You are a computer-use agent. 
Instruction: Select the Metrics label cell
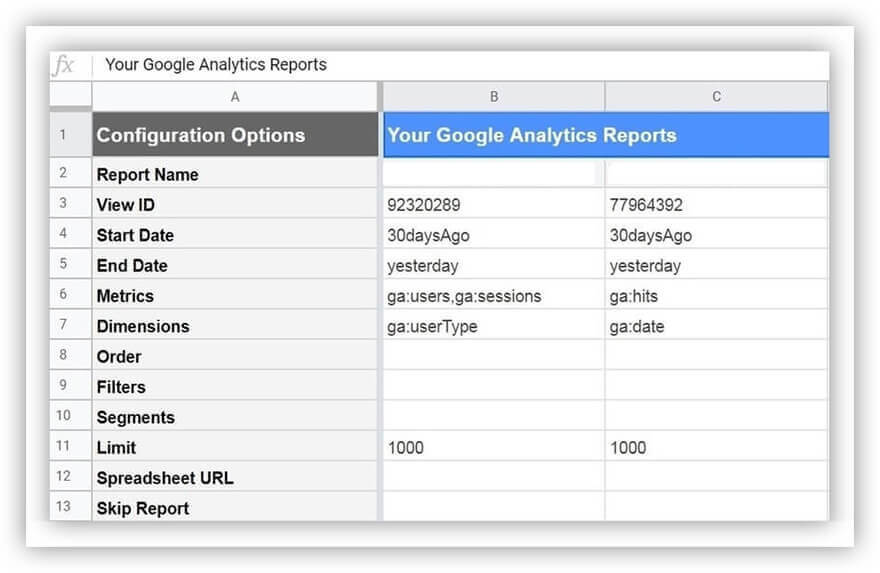pyautogui.click(x=235, y=294)
